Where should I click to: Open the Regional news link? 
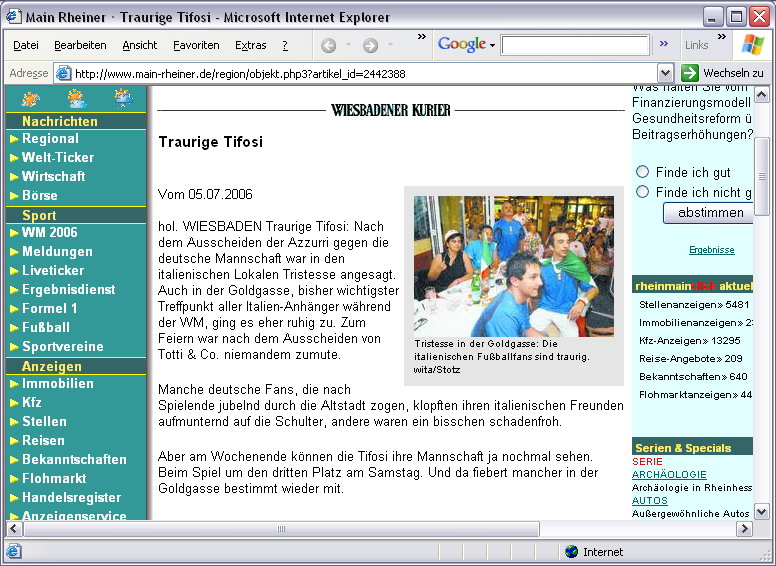(50, 139)
